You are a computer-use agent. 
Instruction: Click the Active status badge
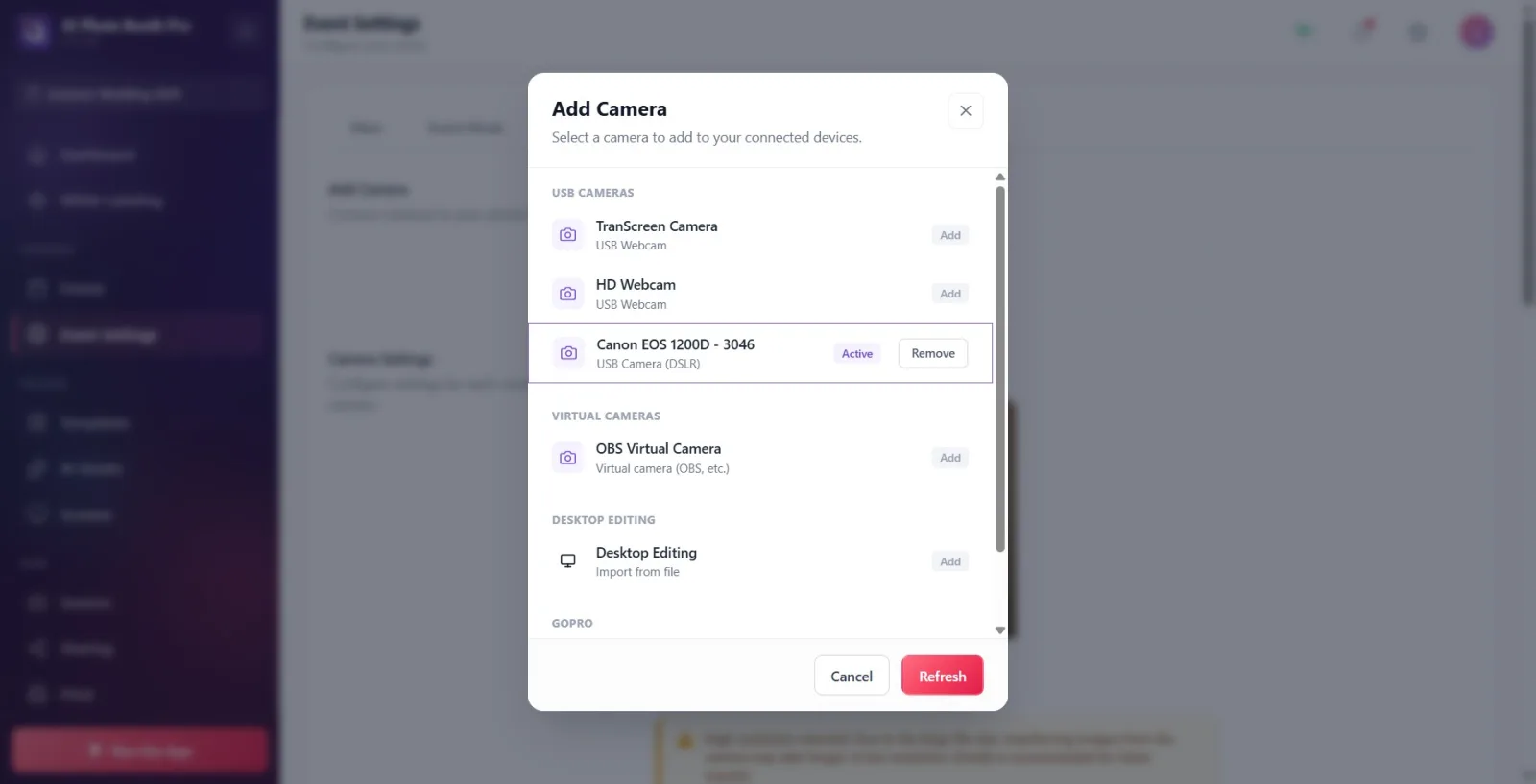click(x=857, y=354)
